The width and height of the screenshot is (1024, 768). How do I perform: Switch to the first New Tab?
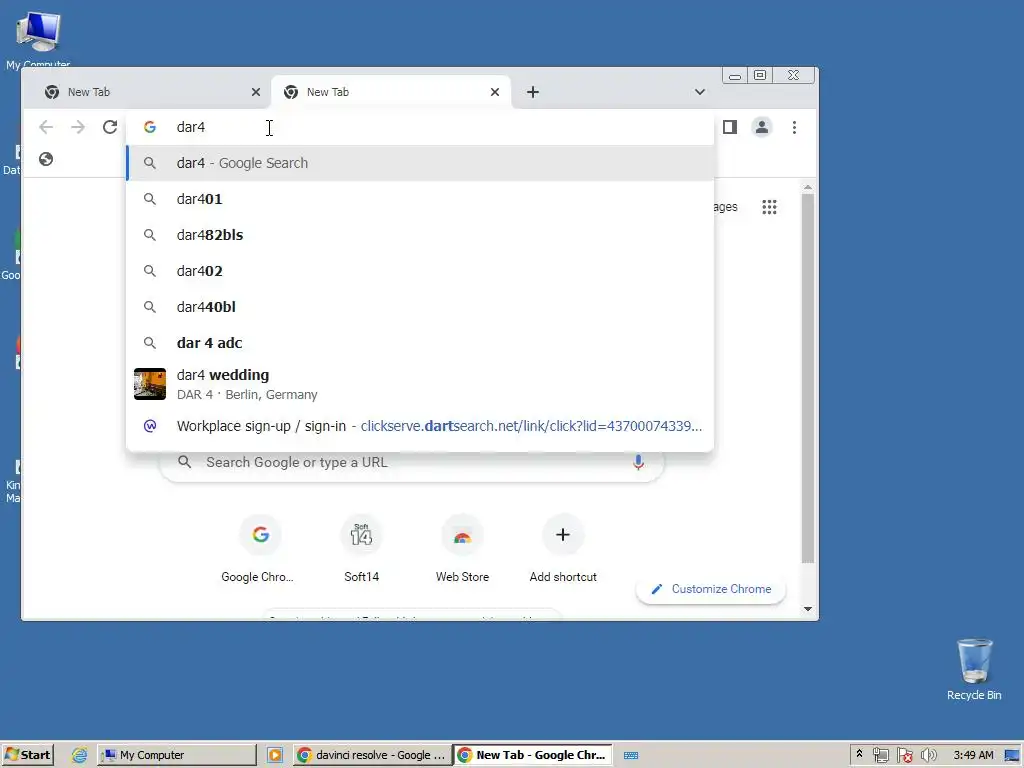click(151, 92)
